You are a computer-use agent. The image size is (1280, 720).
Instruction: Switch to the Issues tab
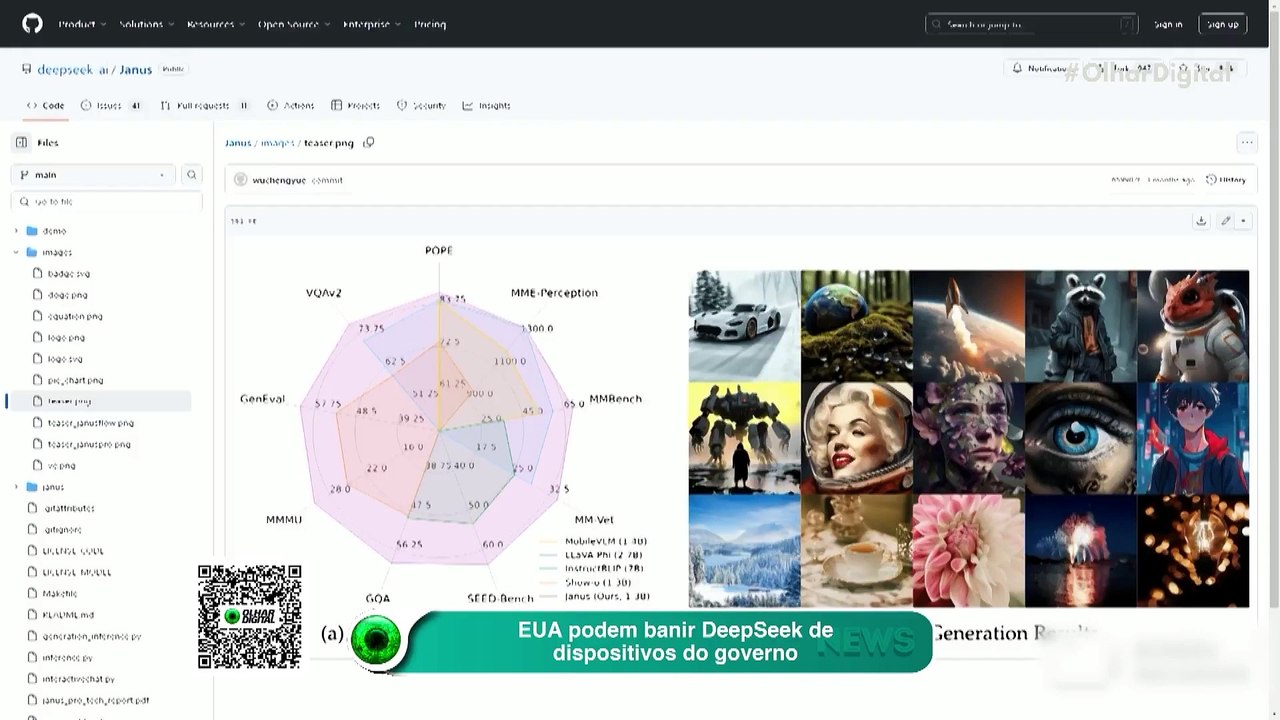[111, 105]
